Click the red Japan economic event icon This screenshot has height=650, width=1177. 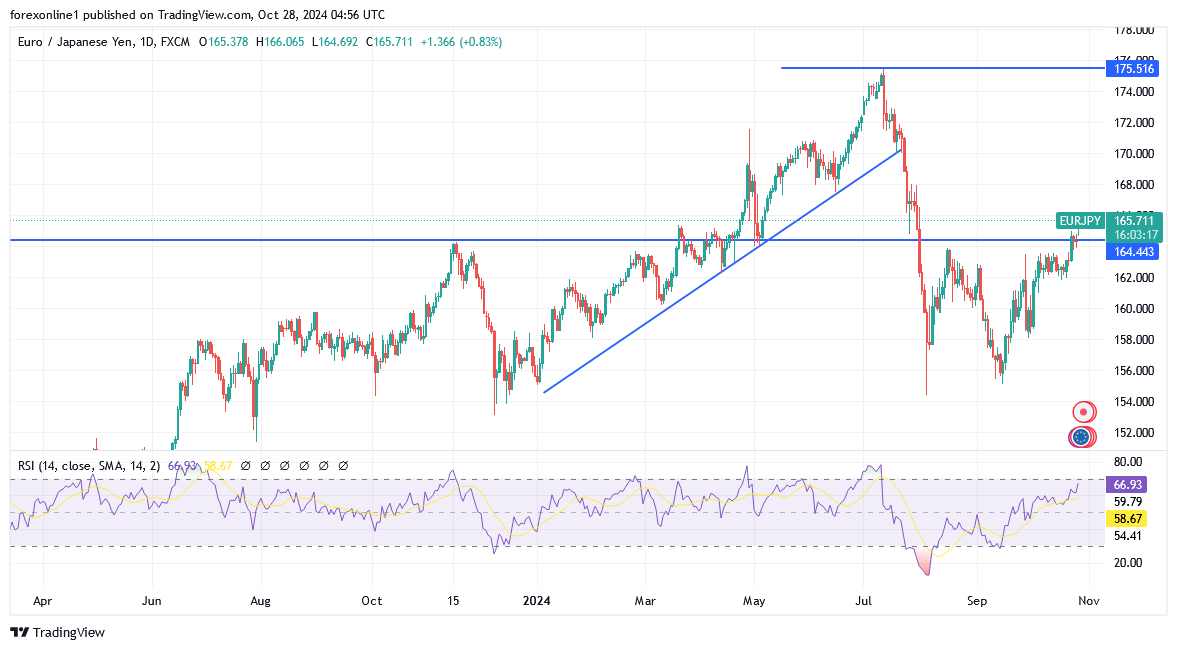[1083, 411]
